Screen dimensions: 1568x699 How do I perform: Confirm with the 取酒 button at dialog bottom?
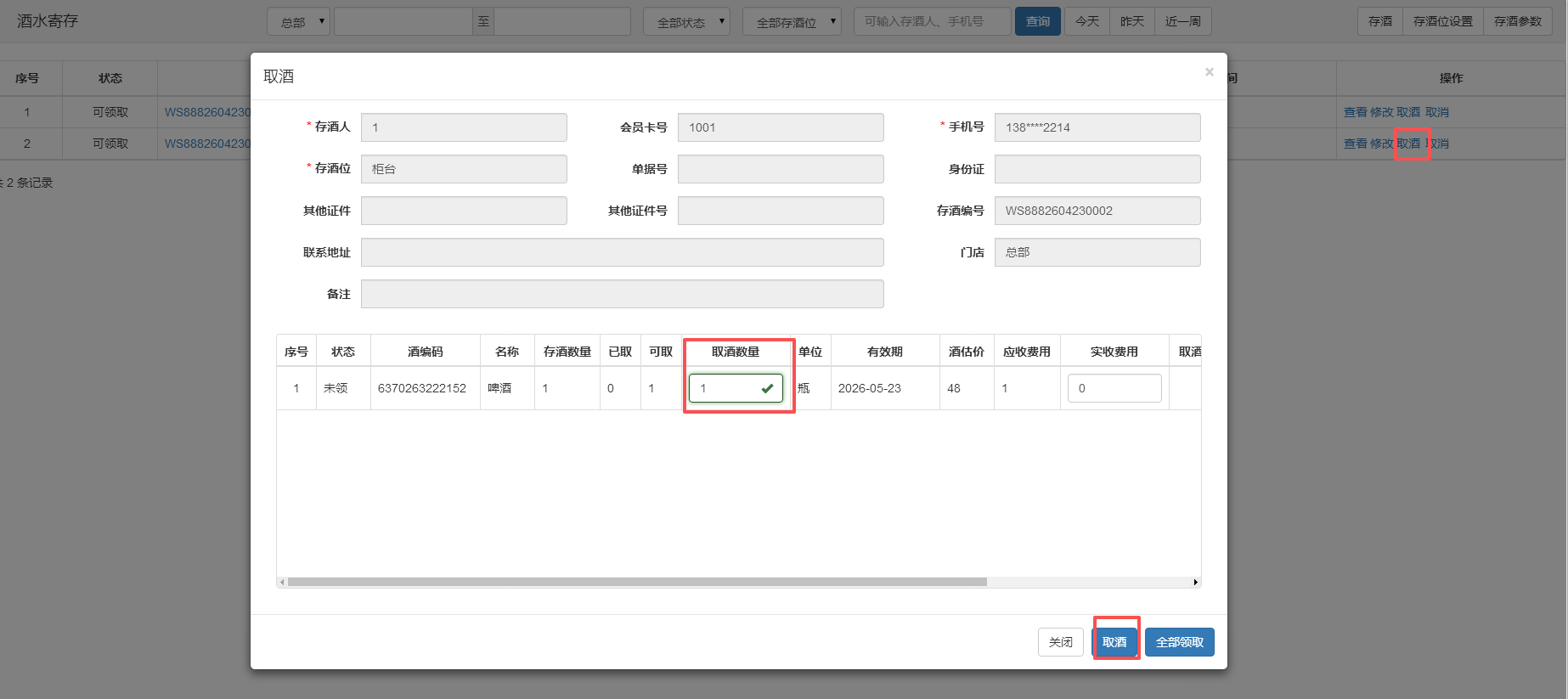coord(1114,642)
